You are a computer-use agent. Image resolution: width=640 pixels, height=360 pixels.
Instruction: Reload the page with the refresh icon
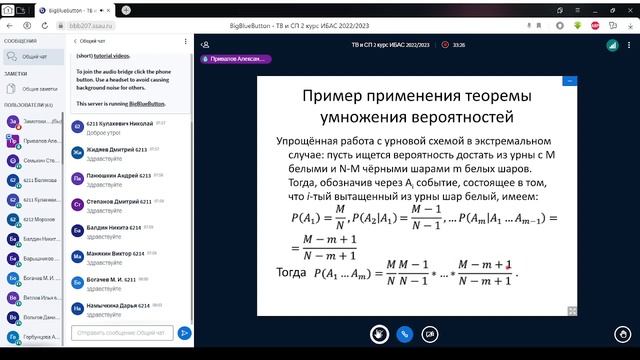coord(44,26)
